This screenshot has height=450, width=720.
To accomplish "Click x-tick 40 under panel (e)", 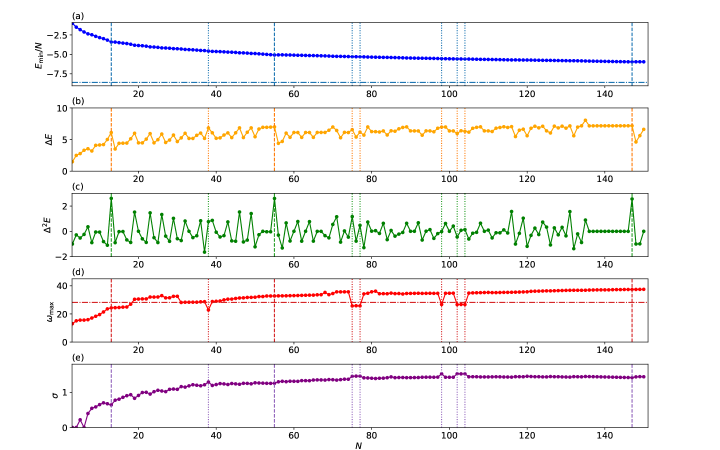I will click(x=216, y=436).
